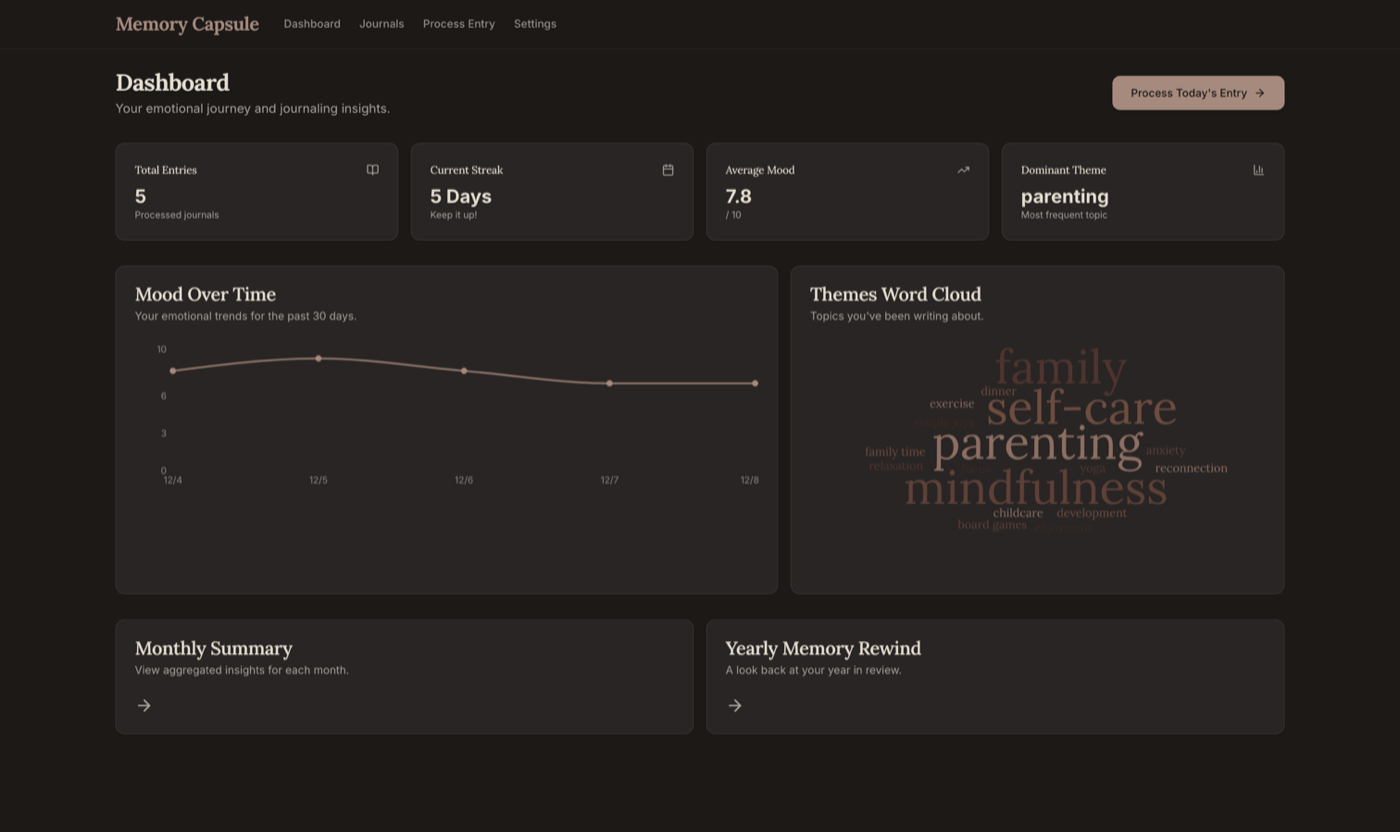
Task: Click the arrow icon under Monthly Summary
Action: coord(144,706)
